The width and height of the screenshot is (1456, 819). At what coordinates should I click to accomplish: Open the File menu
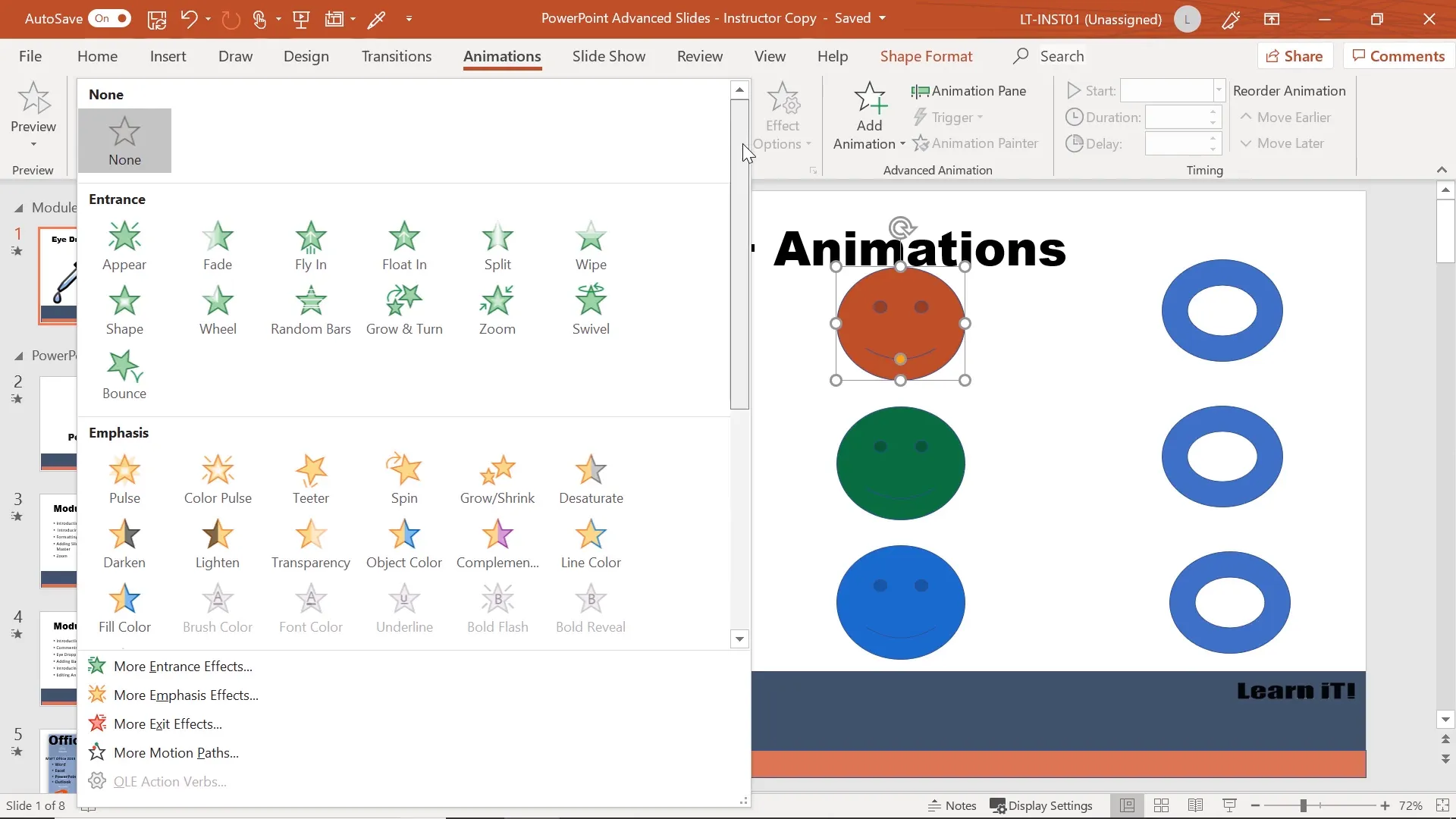point(30,56)
